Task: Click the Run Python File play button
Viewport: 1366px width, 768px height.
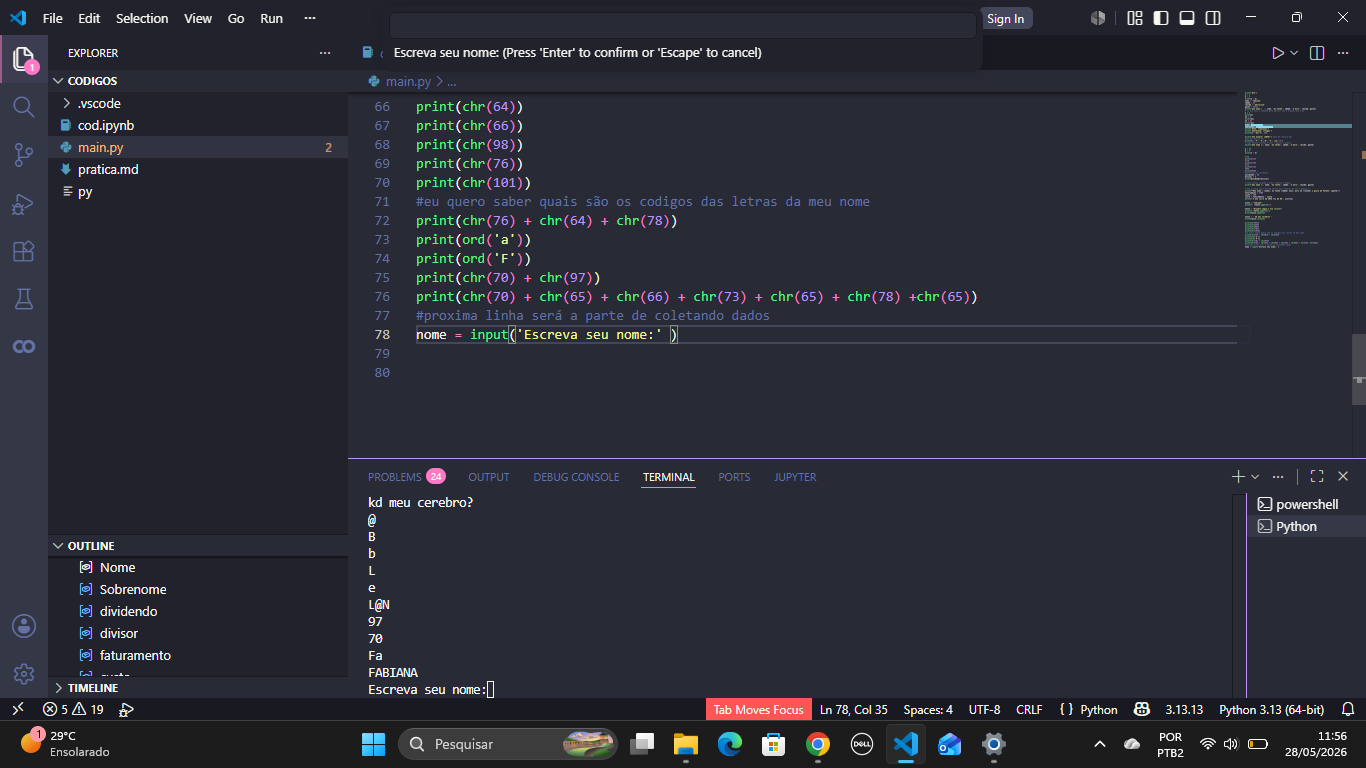Action: [x=1277, y=53]
